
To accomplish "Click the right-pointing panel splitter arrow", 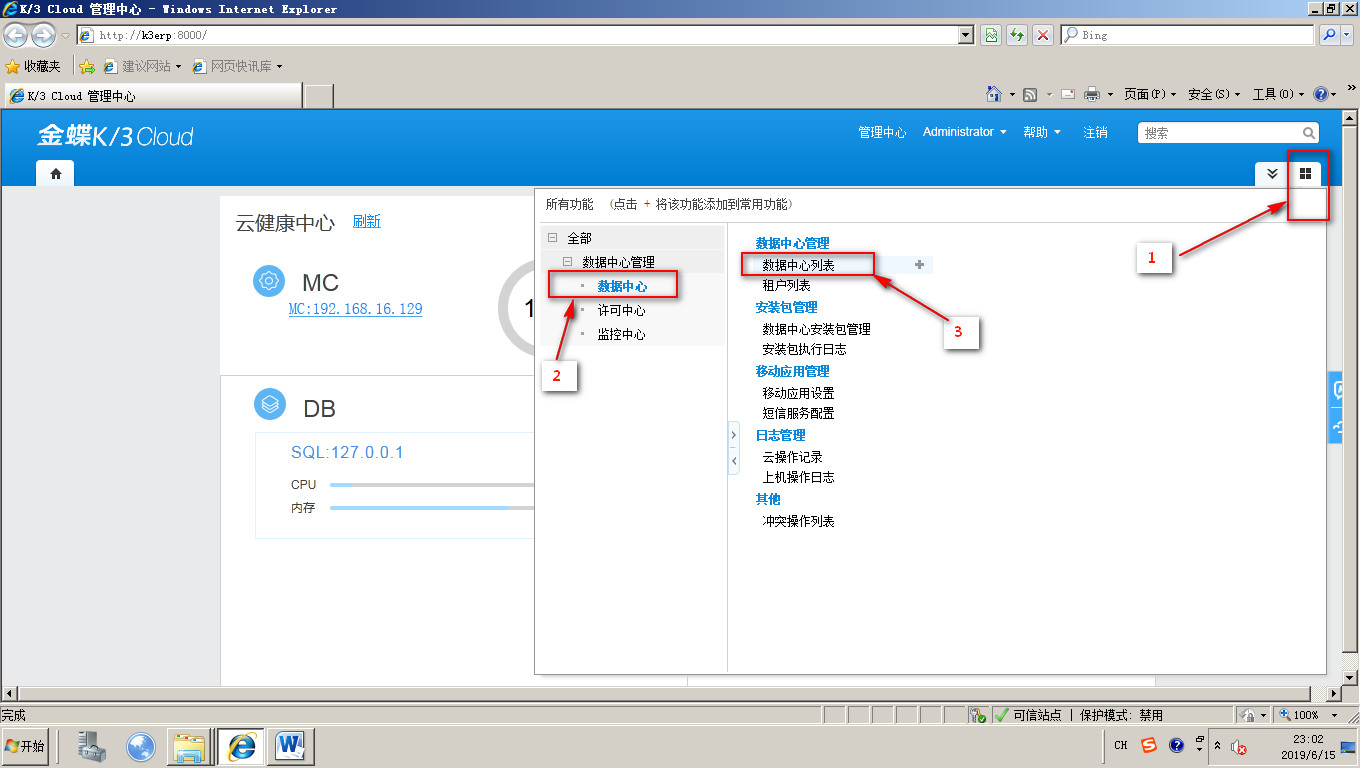I will tap(733, 436).
